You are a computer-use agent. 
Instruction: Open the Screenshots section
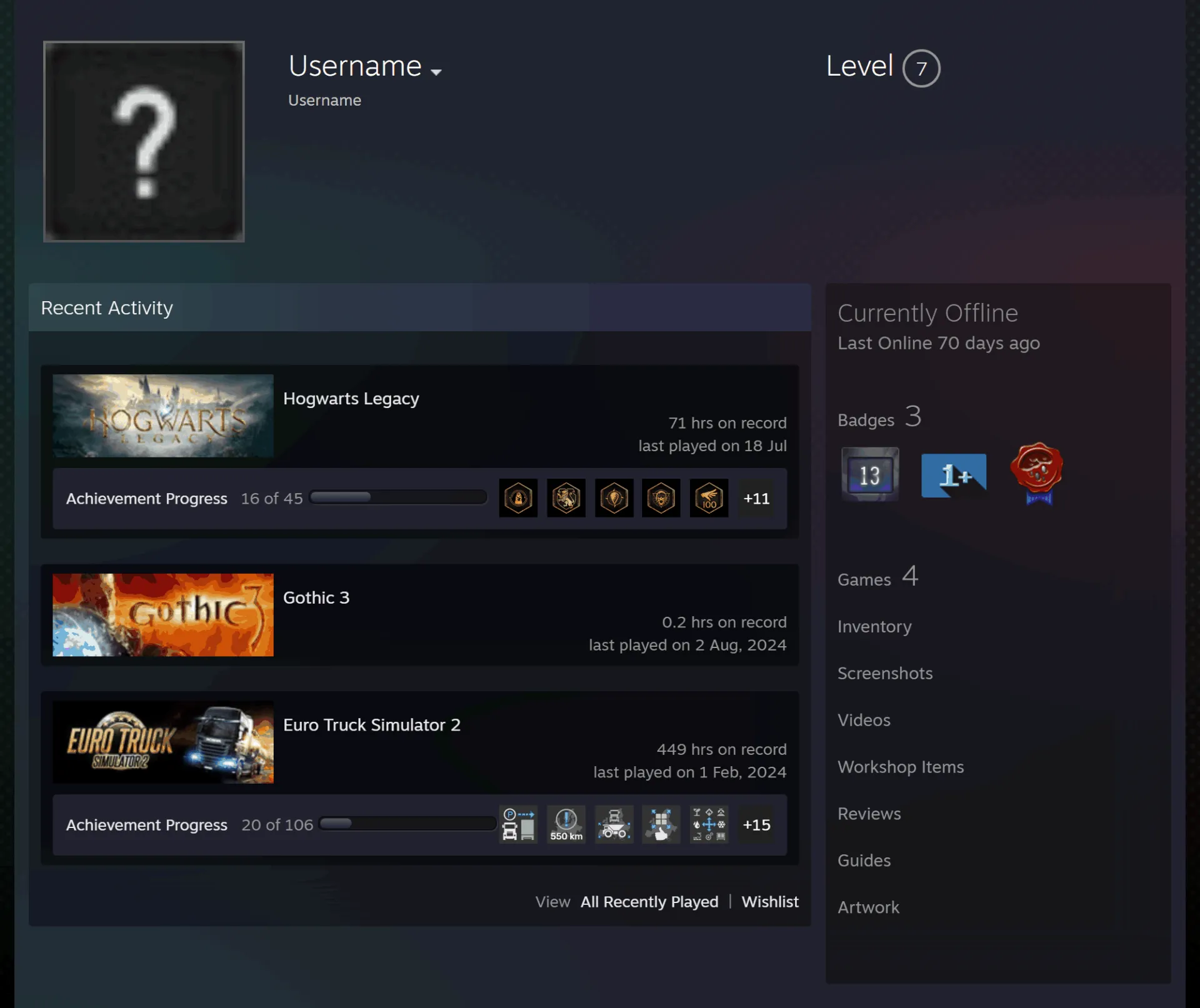(x=885, y=673)
